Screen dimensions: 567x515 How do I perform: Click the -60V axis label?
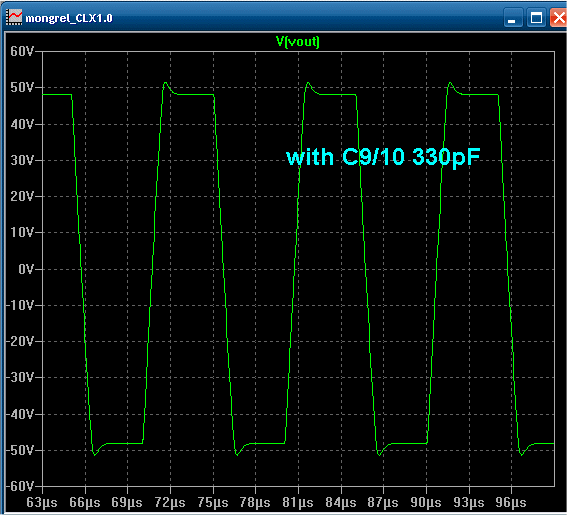[20, 486]
